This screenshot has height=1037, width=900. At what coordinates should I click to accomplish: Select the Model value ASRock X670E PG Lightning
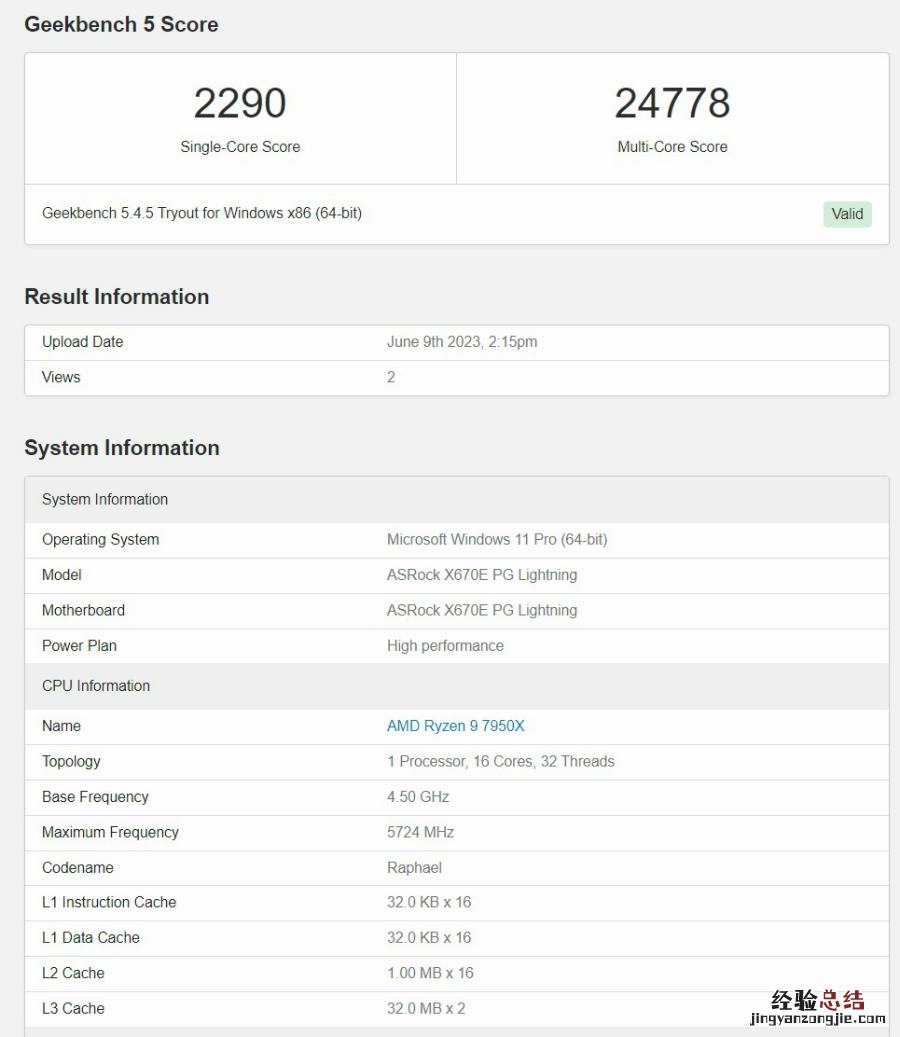[x=482, y=575]
